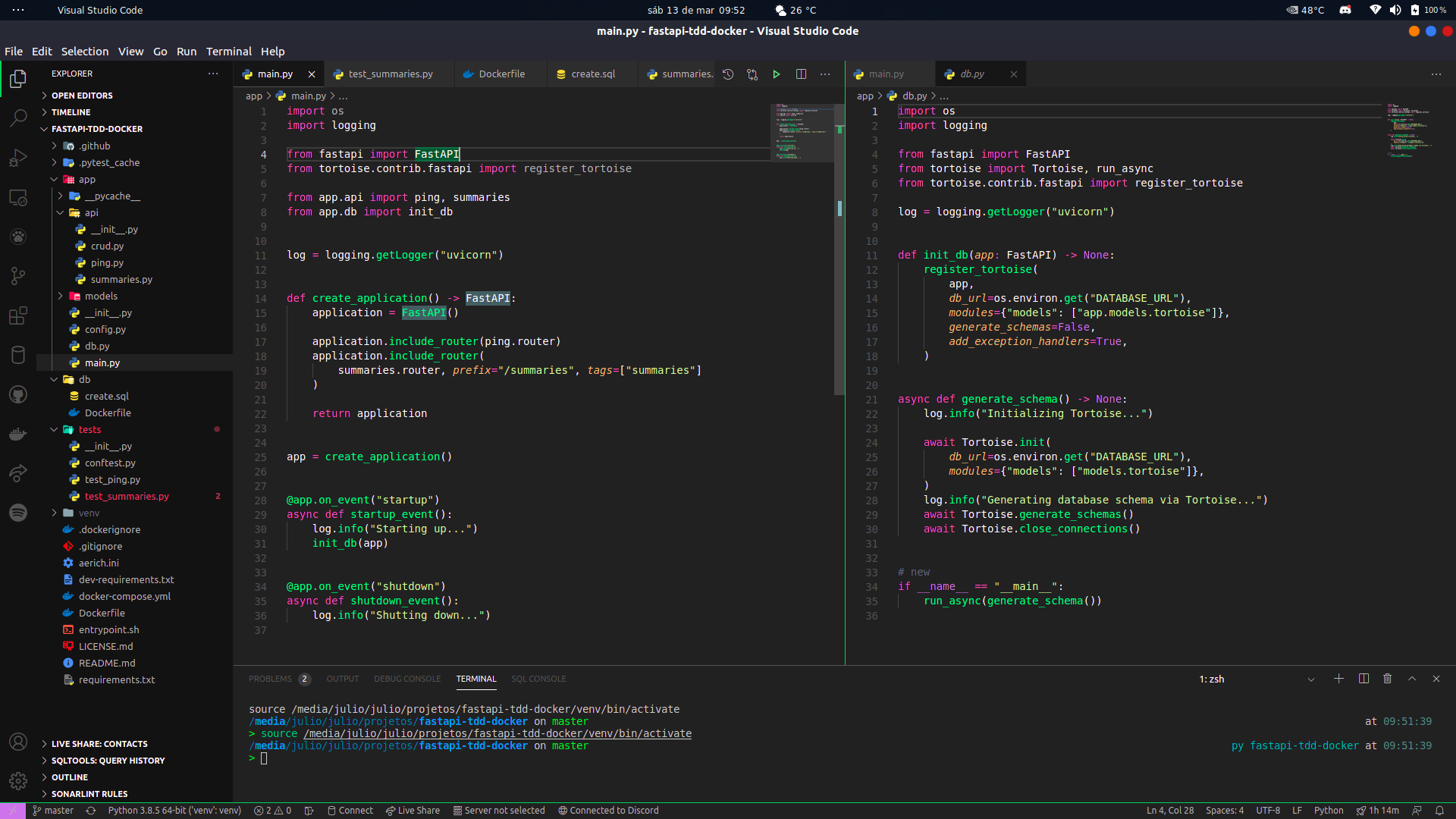This screenshot has height=819, width=1456.
Task: Open GitHub view in activity bar
Action: [18, 394]
